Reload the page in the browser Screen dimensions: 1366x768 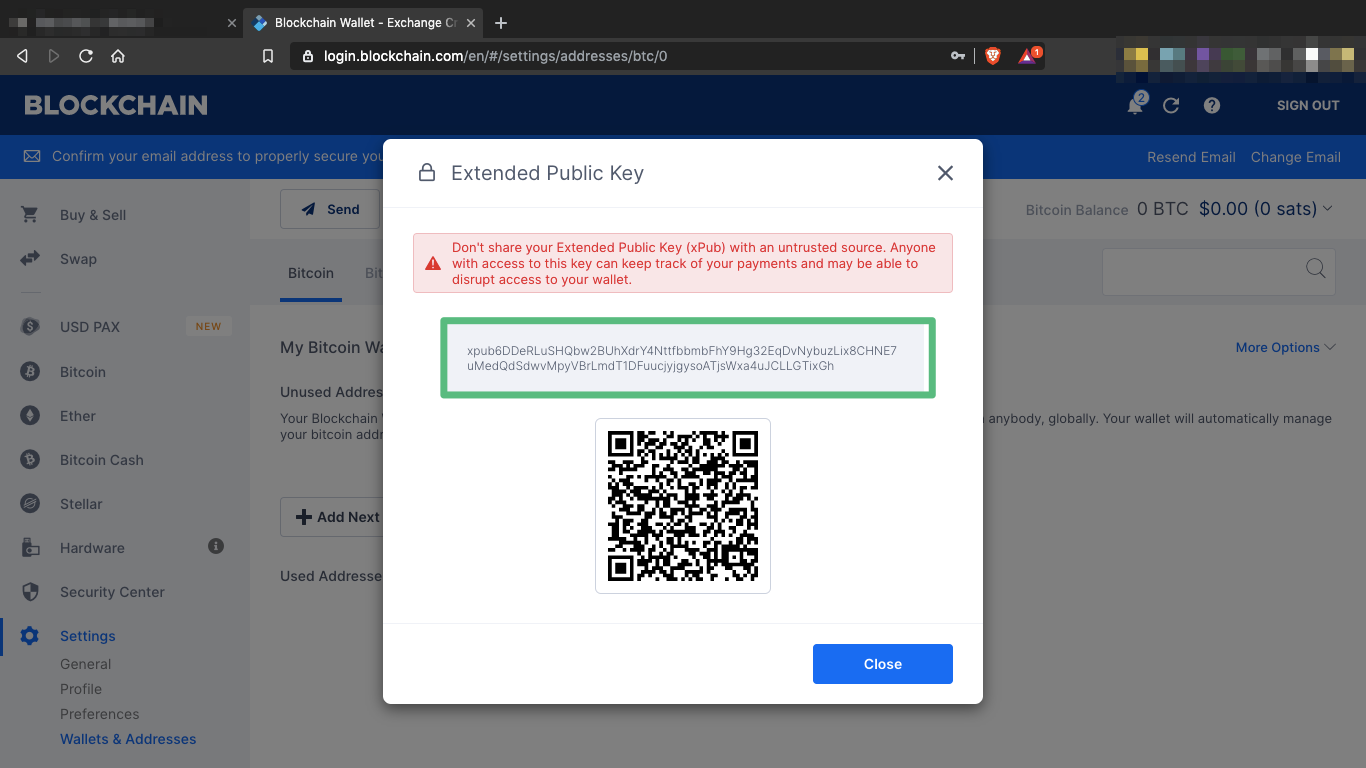(86, 56)
